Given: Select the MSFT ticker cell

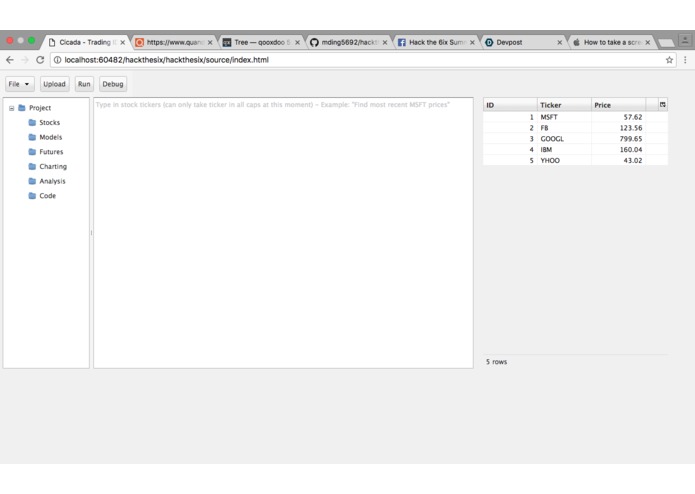Looking at the screenshot, I should (564, 117).
